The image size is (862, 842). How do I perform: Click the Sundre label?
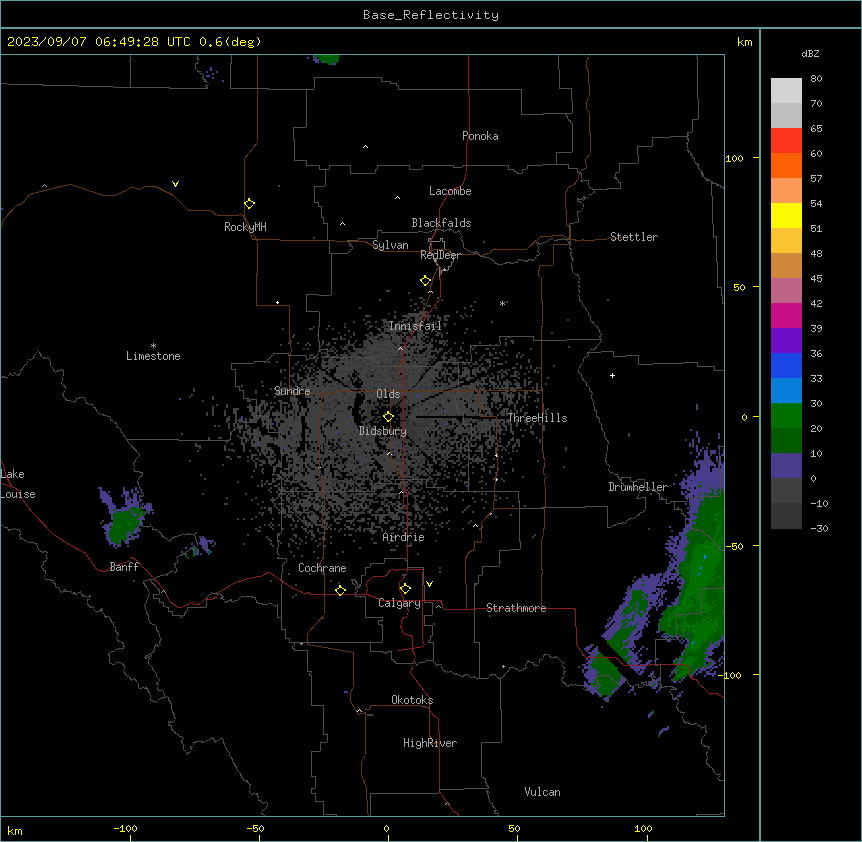(292, 391)
